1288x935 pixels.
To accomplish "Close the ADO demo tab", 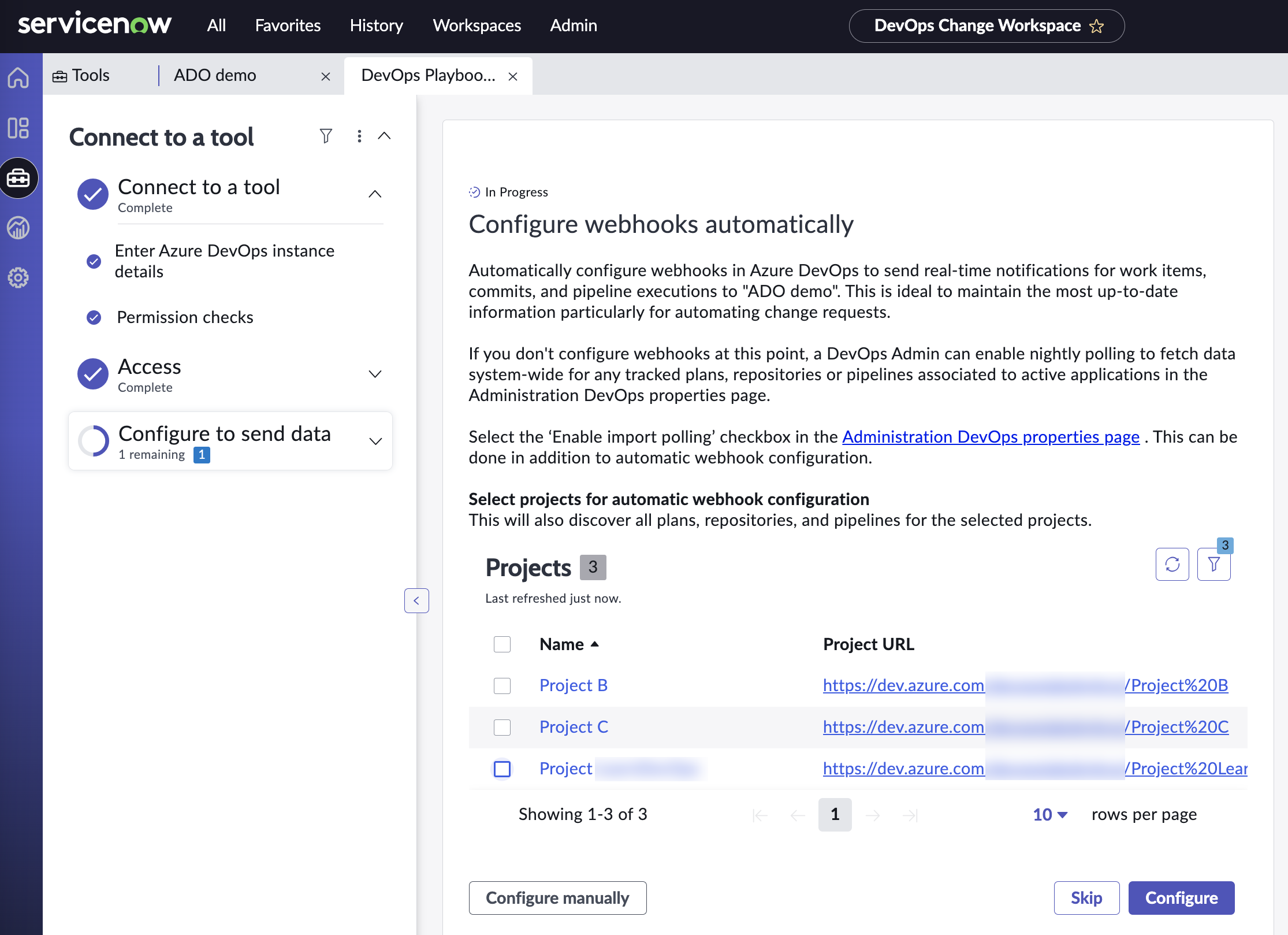I will [x=326, y=76].
